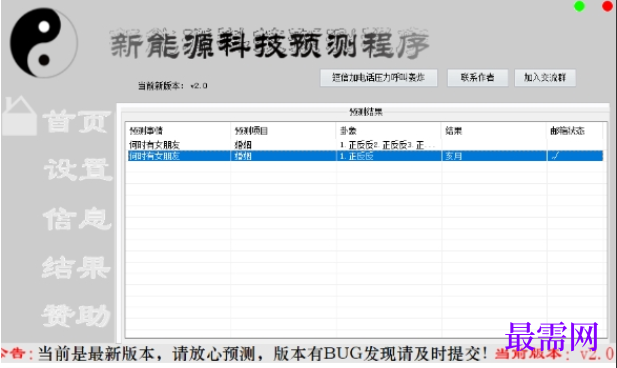The image size is (617, 368).
Task: Click 婚姻 in the unhighlighted row
Action: [x=243, y=145]
